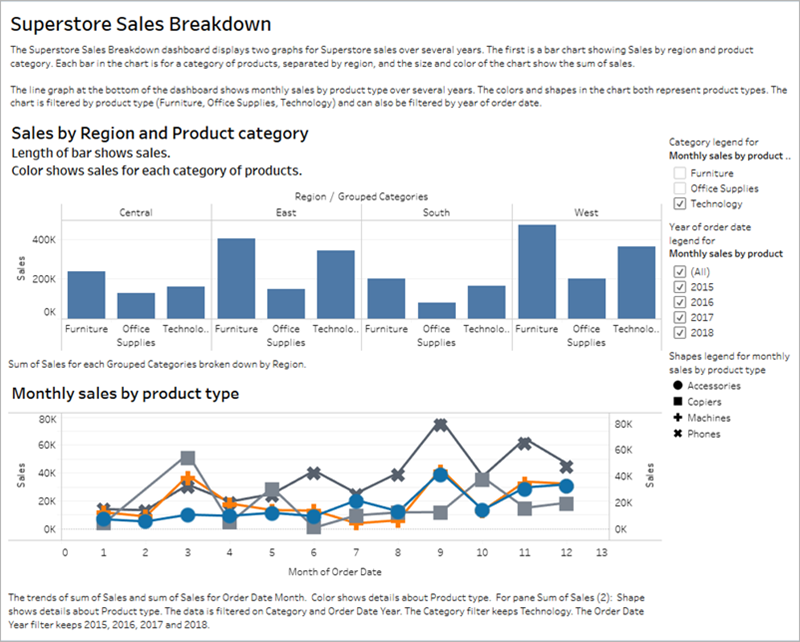Enable the Furniture category checkbox
This screenshot has width=800, height=642.
(x=679, y=173)
